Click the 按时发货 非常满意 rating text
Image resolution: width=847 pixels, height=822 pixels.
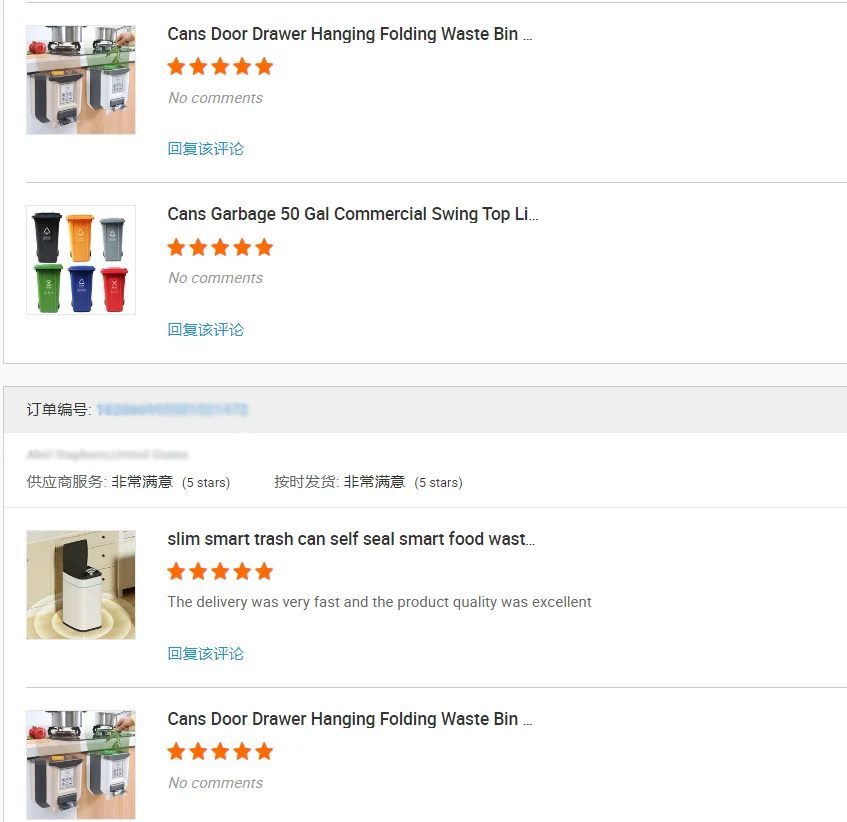(x=374, y=482)
